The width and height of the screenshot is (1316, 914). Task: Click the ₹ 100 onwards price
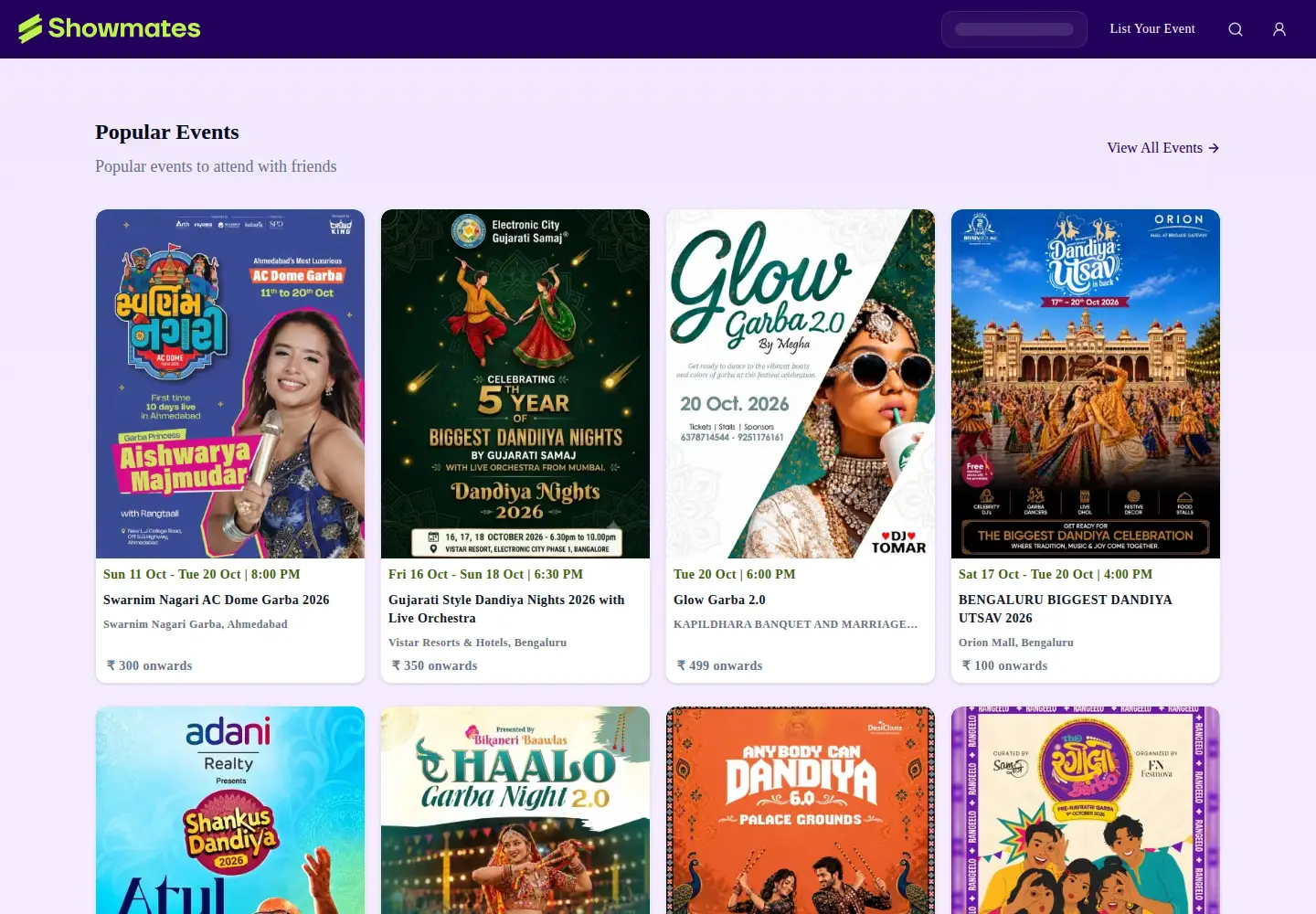point(1005,665)
